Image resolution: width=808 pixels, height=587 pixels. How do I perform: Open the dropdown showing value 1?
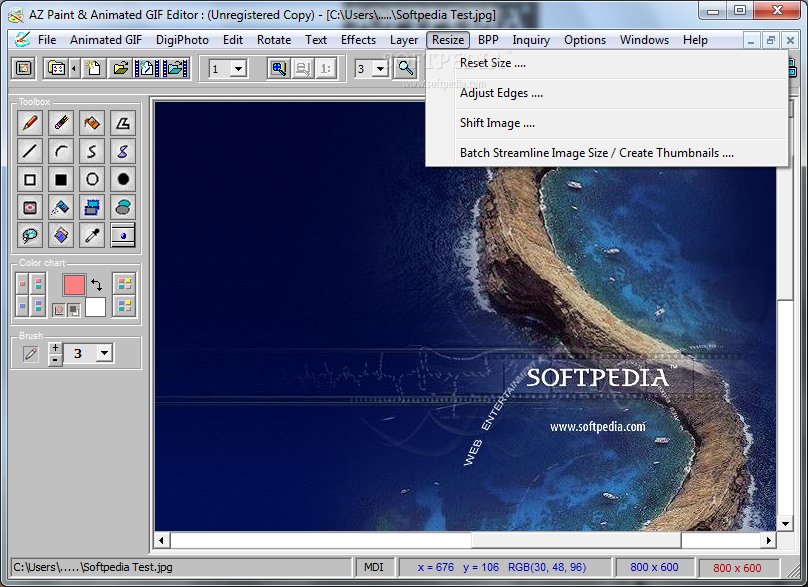click(238, 69)
